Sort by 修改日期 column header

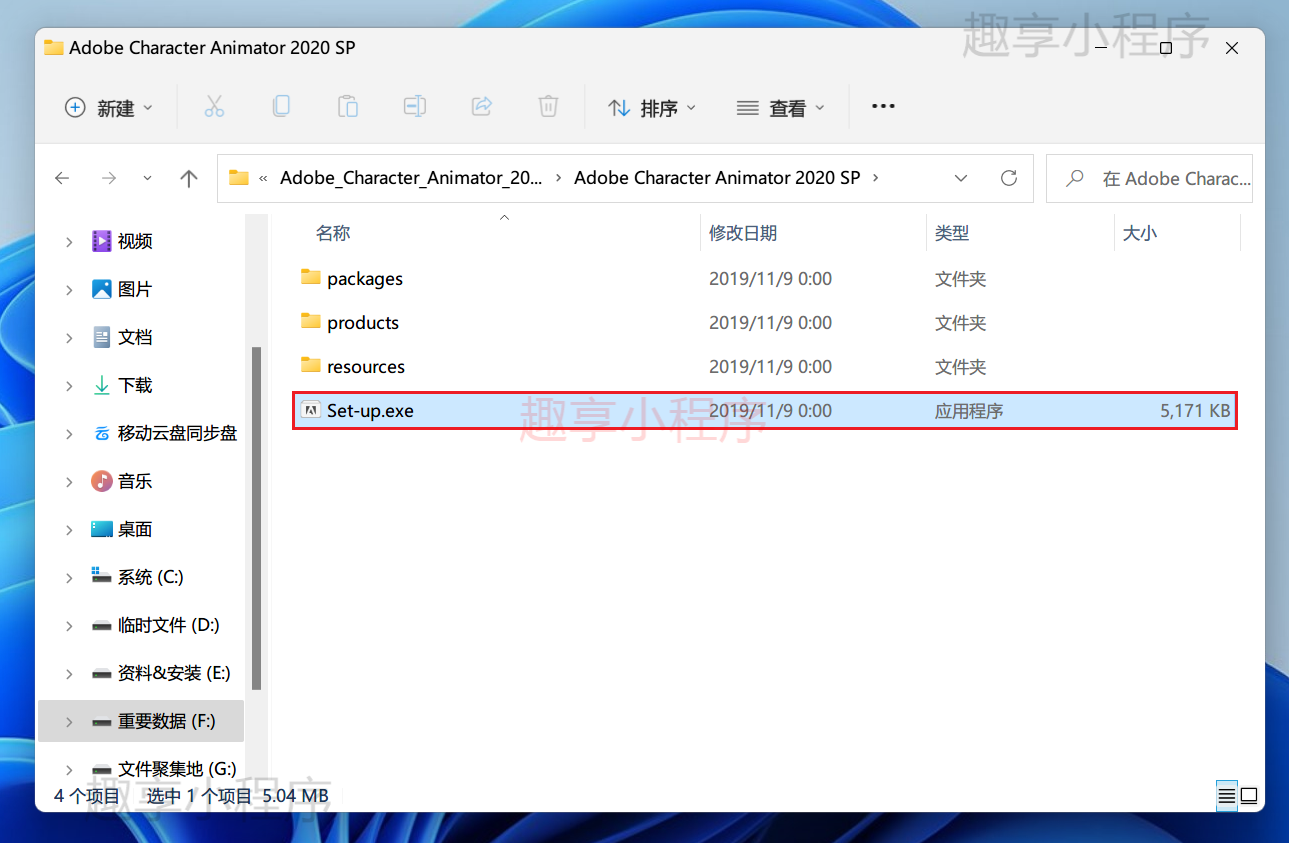point(743,233)
